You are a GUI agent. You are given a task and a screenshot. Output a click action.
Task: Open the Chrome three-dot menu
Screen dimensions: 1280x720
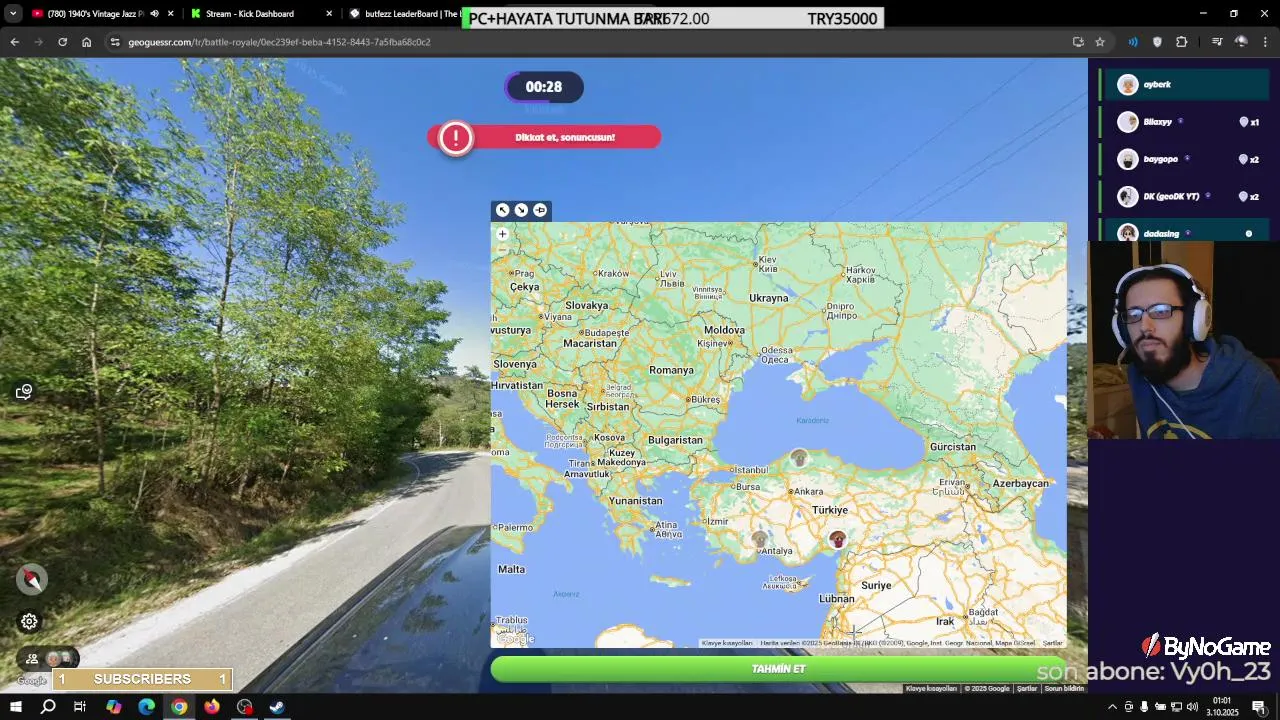click(1266, 42)
